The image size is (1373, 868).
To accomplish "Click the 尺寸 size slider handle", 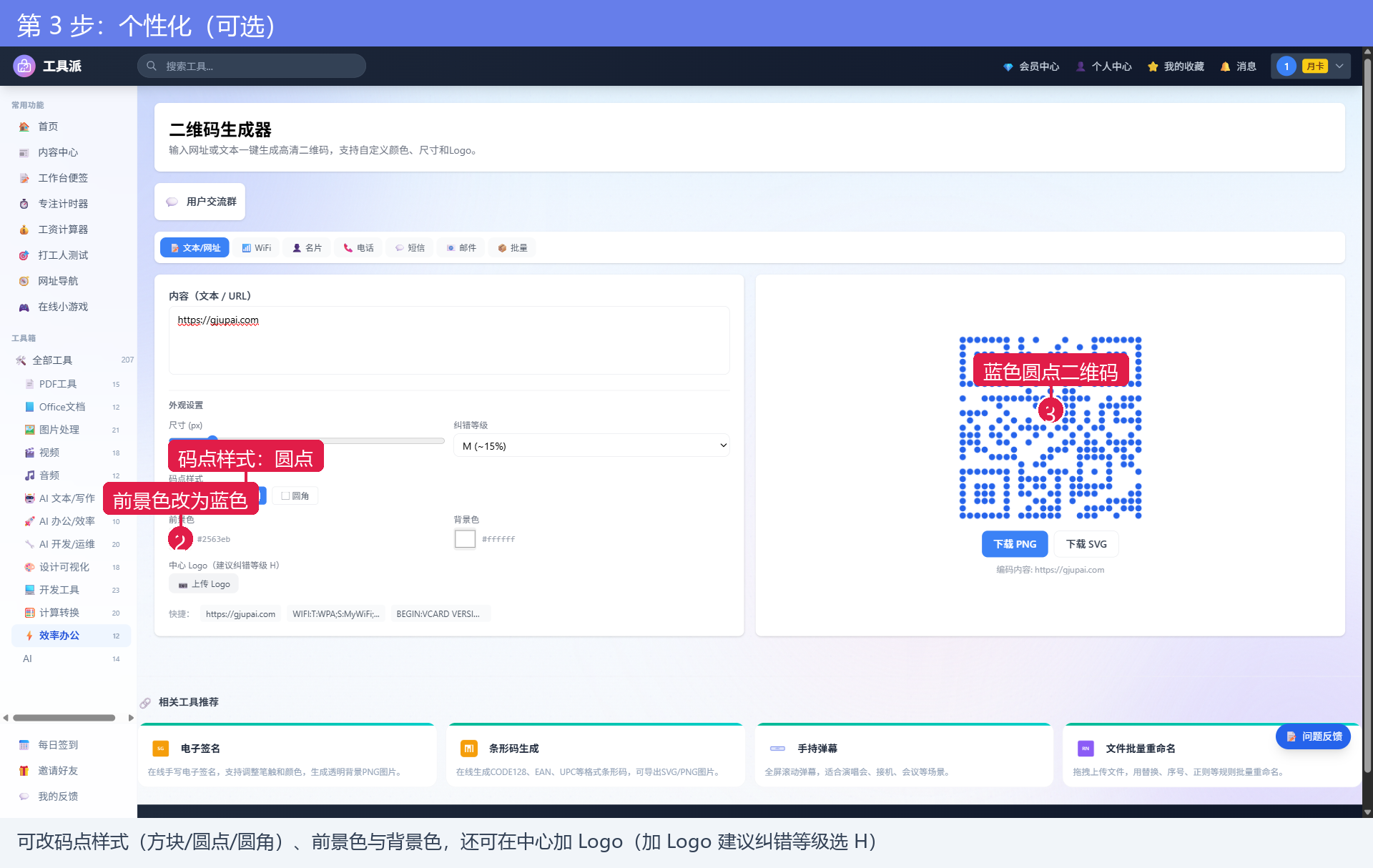I will pyautogui.click(x=212, y=440).
